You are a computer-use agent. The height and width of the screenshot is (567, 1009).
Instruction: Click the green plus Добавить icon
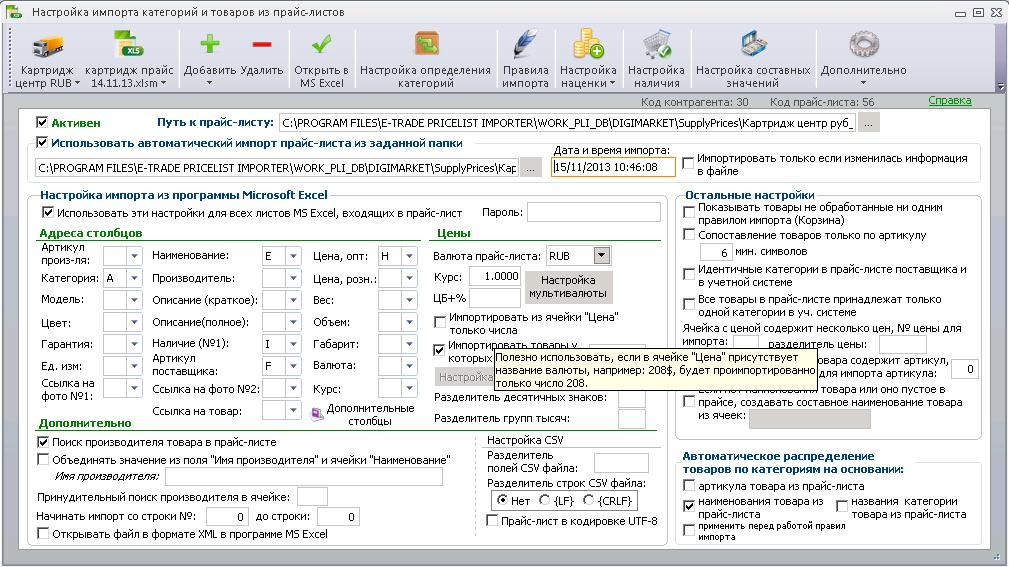(209, 44)
